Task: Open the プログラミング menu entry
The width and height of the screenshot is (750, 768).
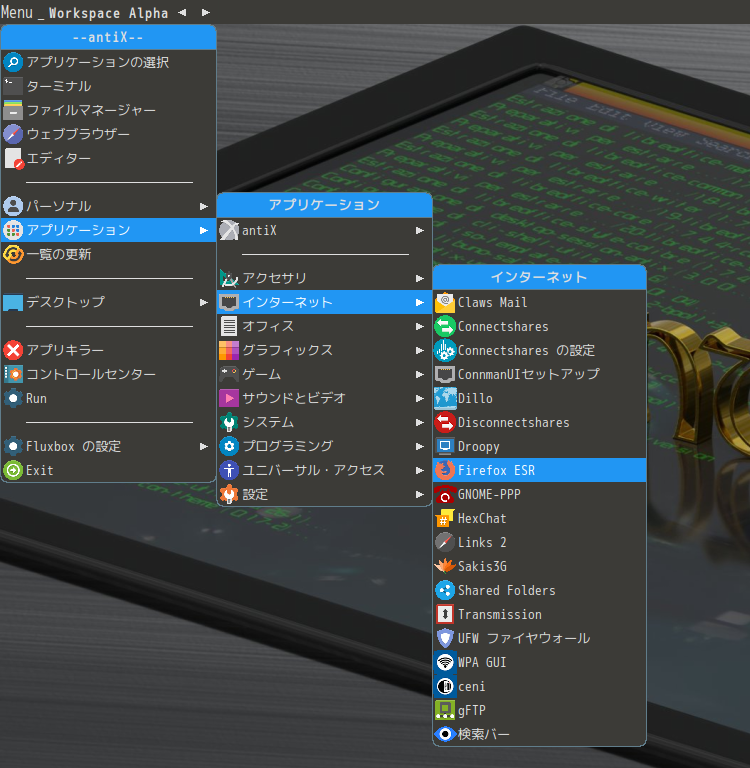Action: click(324, 446)
